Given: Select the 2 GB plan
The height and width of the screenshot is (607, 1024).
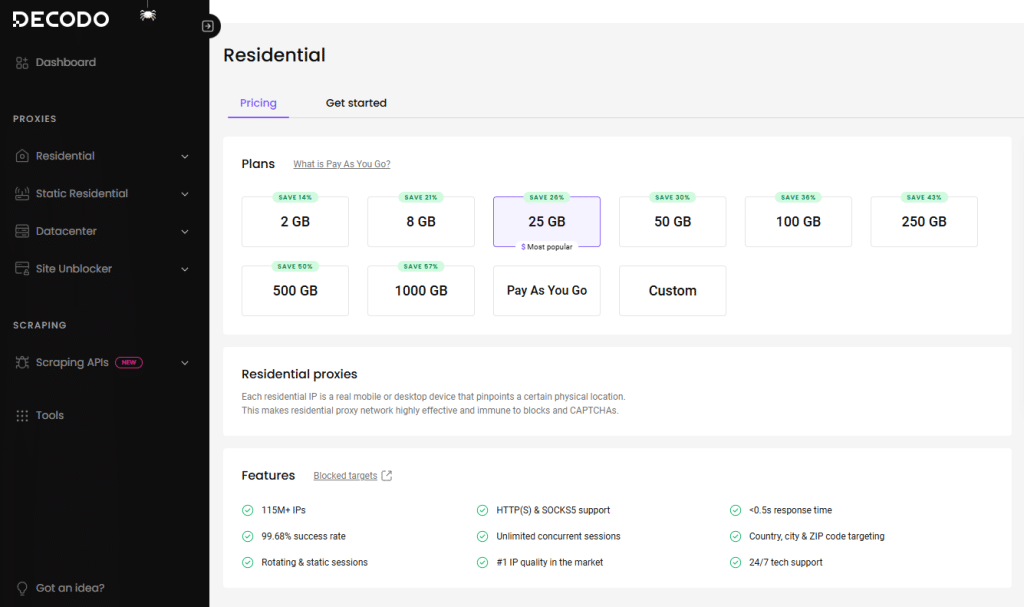Looking at the screenshot, I should pyautogui.click(x=295, y=221).
